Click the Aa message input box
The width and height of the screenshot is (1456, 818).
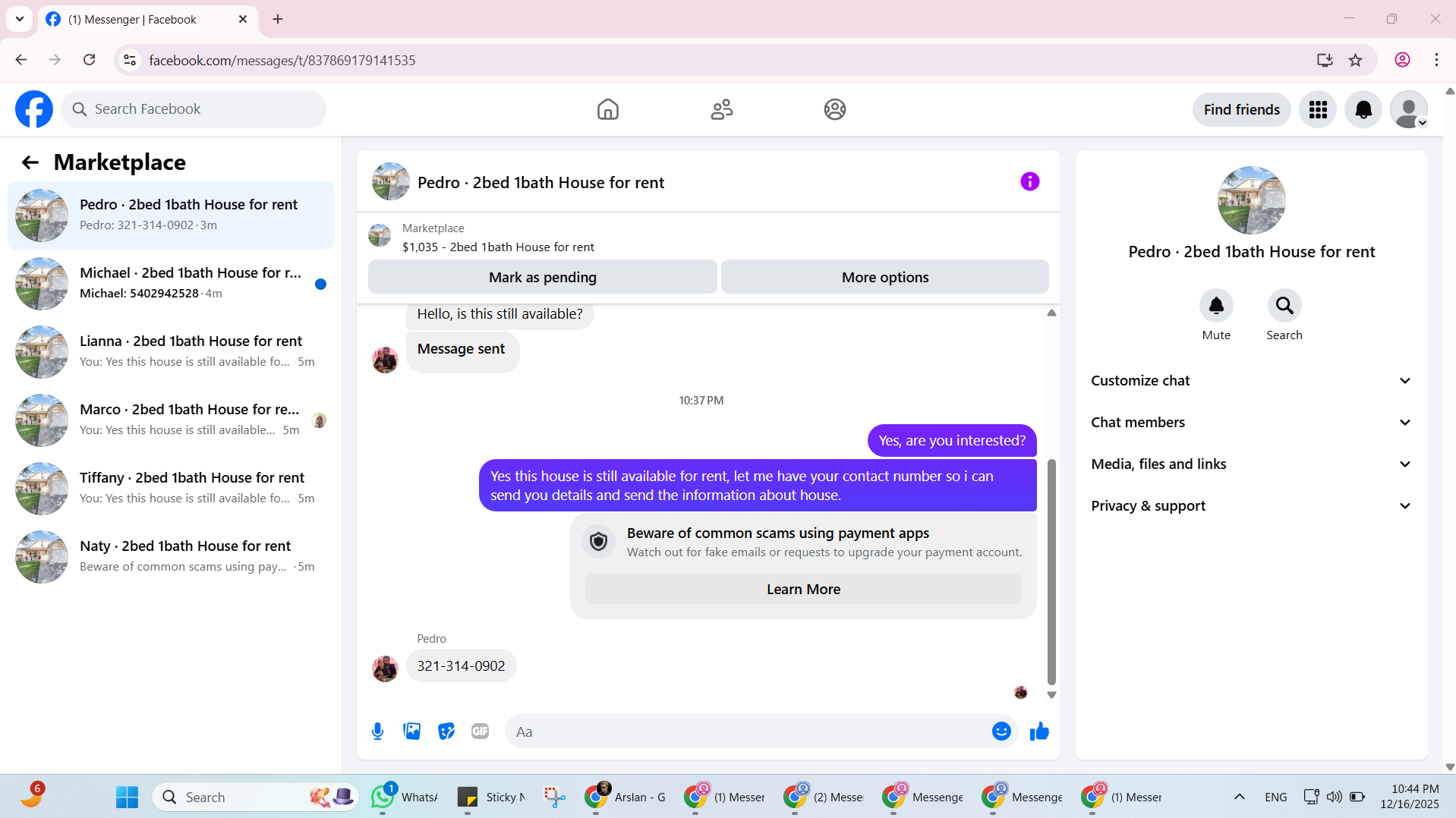748,731
